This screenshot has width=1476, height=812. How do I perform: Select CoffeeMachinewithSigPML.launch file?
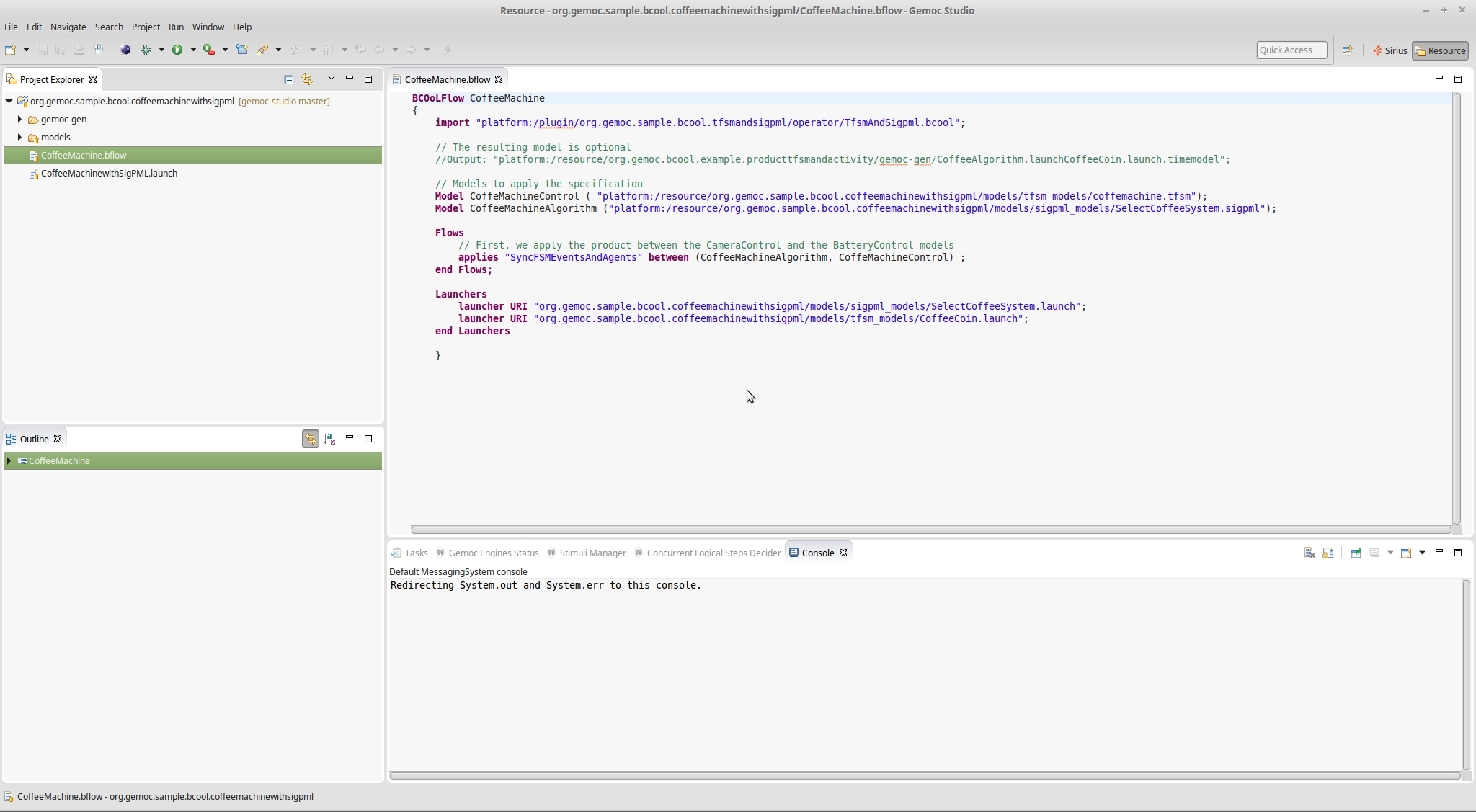click(109, 174)
